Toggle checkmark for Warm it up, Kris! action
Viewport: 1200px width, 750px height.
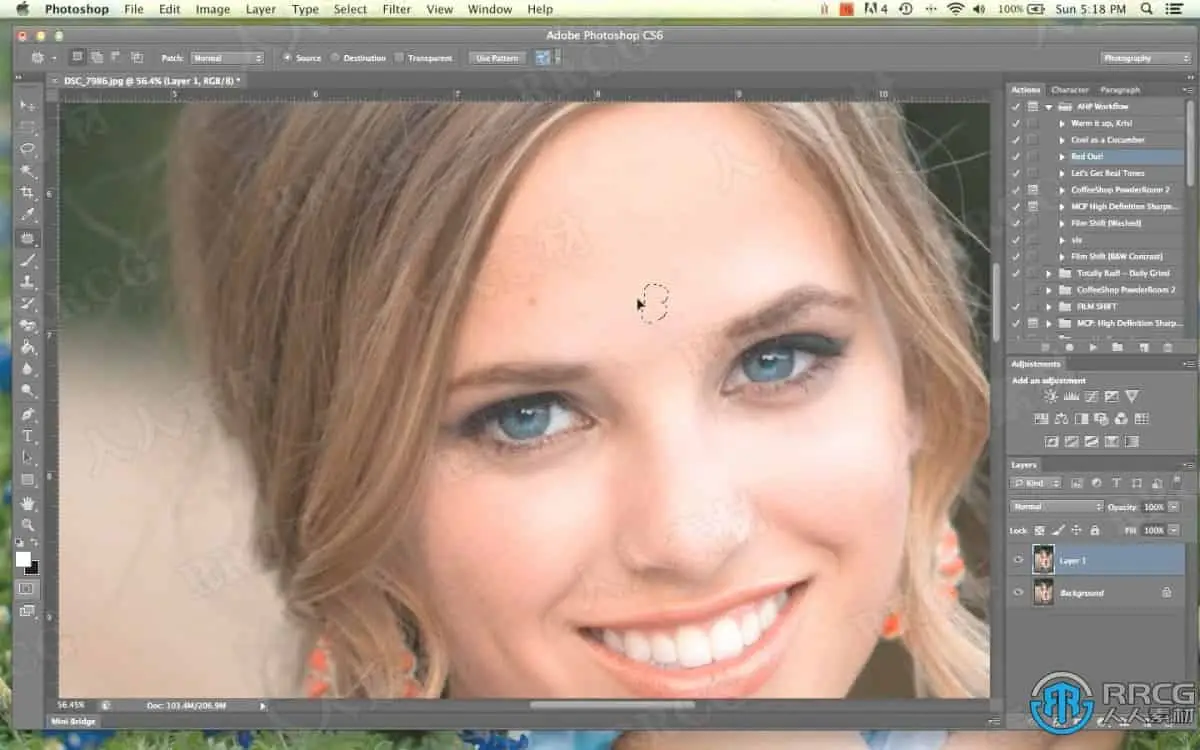point(1016,123)
